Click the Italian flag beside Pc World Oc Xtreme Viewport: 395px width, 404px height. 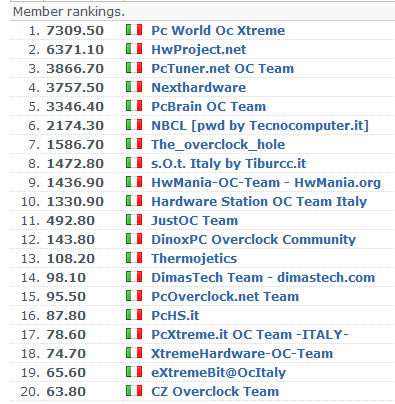(x=134, y=30)
